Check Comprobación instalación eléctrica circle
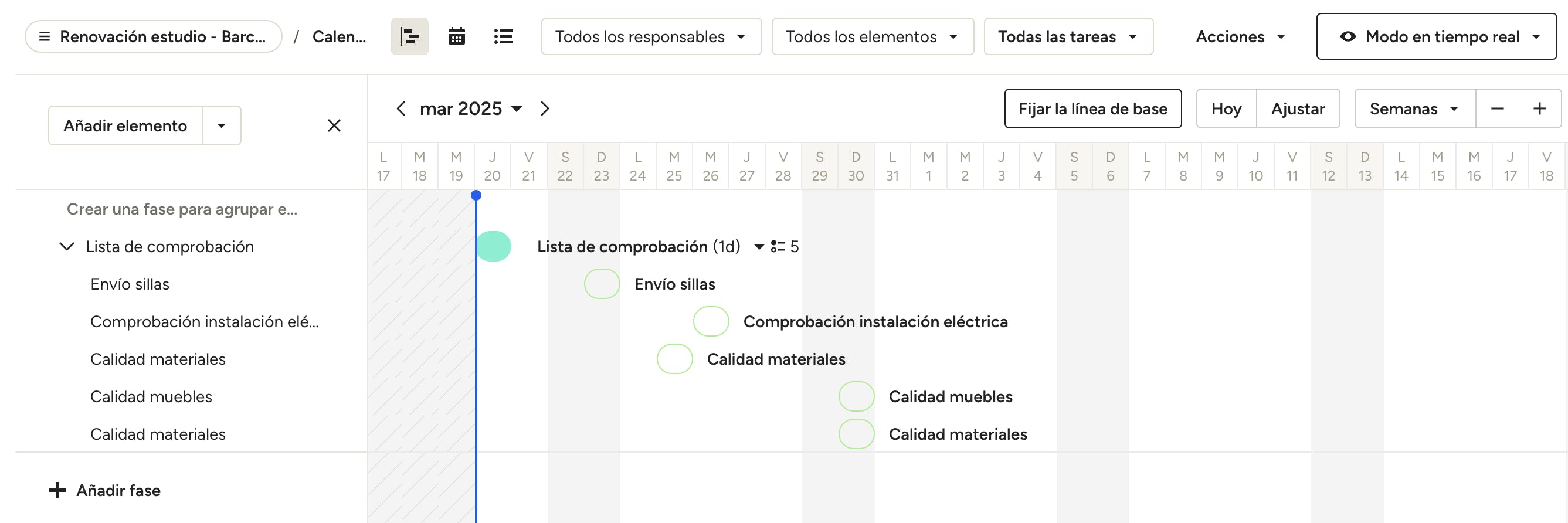Image resolution: width=1568 pixels, height=523 pixels. pos(710,322)
